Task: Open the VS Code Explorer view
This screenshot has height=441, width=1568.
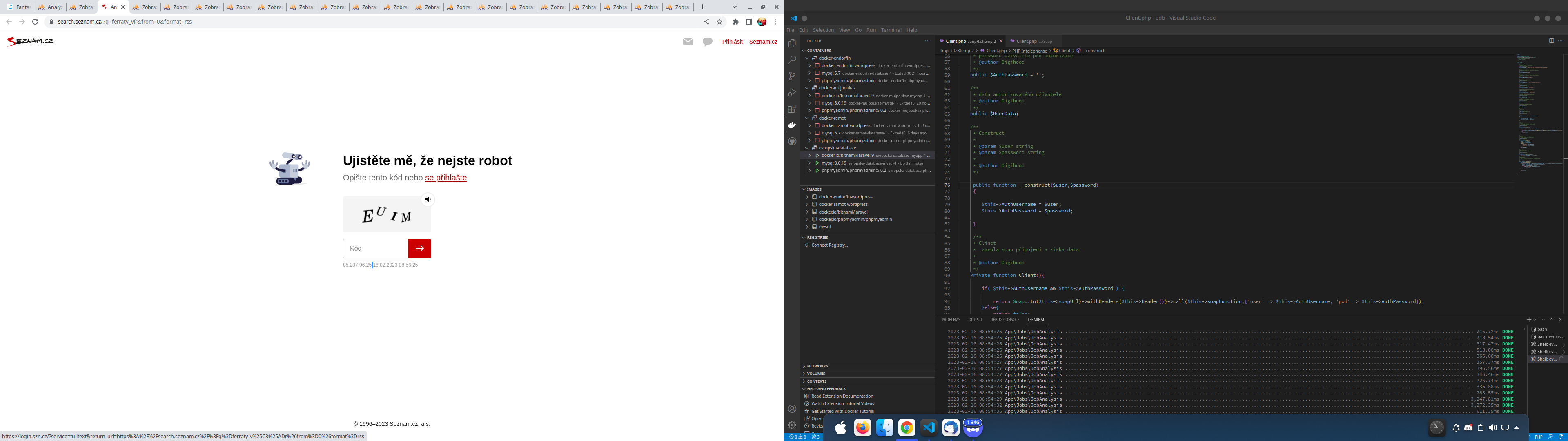Action: coord(792,43)
